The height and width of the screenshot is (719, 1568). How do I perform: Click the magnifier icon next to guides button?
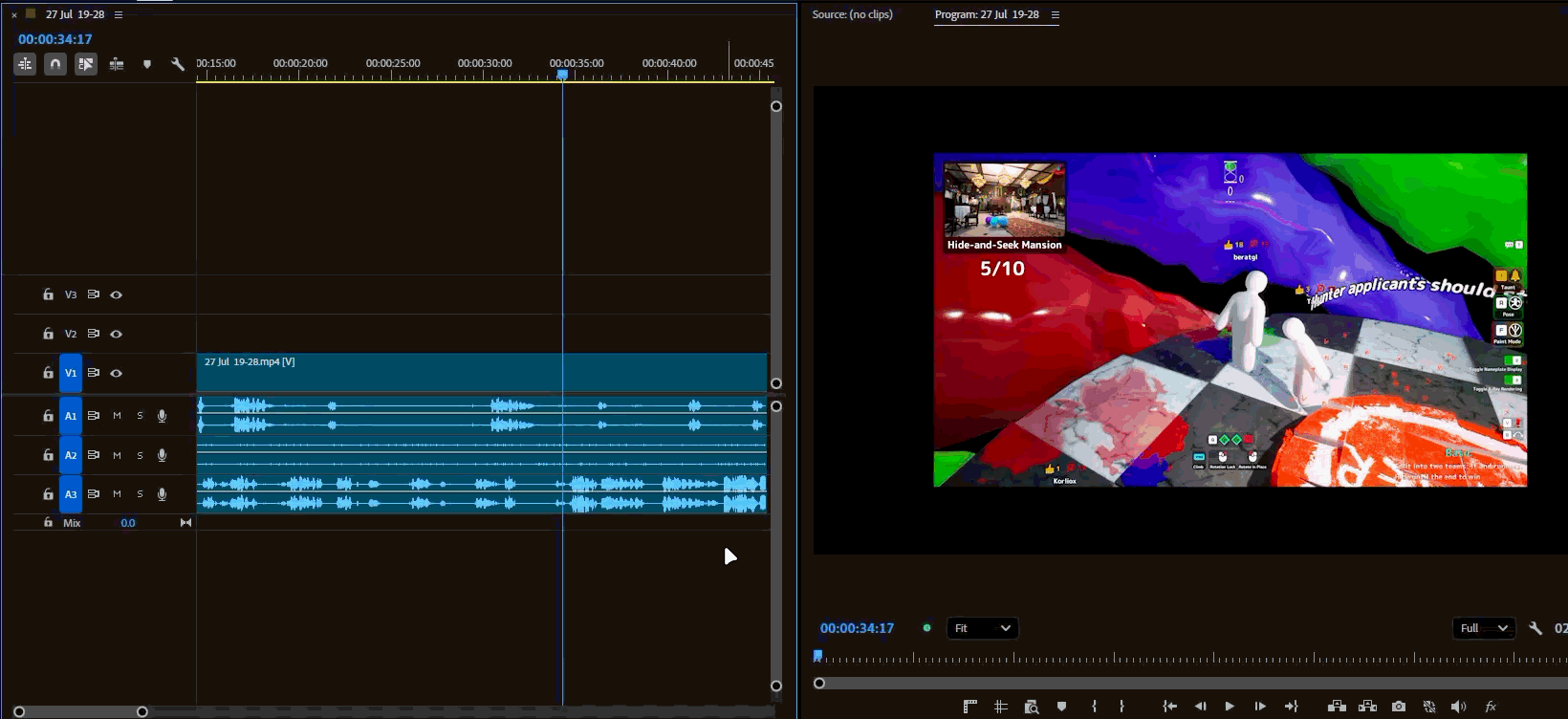coord(1032,707)
